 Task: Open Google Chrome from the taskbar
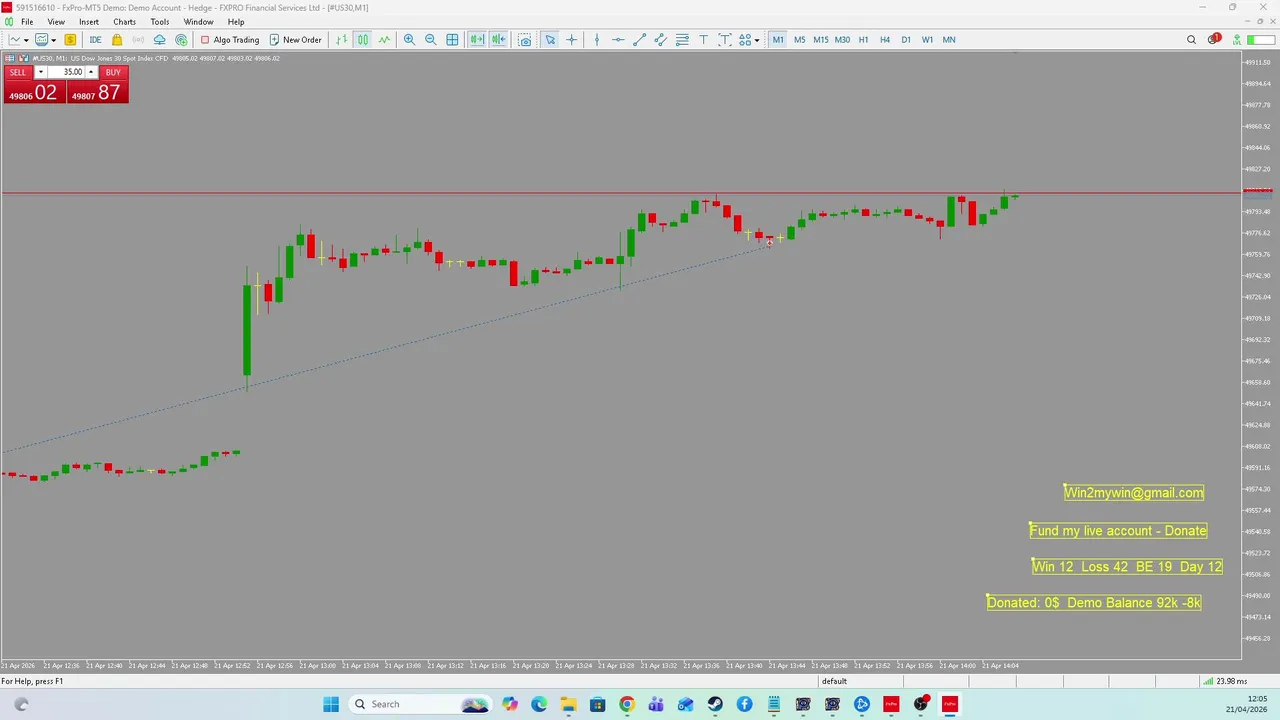click(626, 704)
